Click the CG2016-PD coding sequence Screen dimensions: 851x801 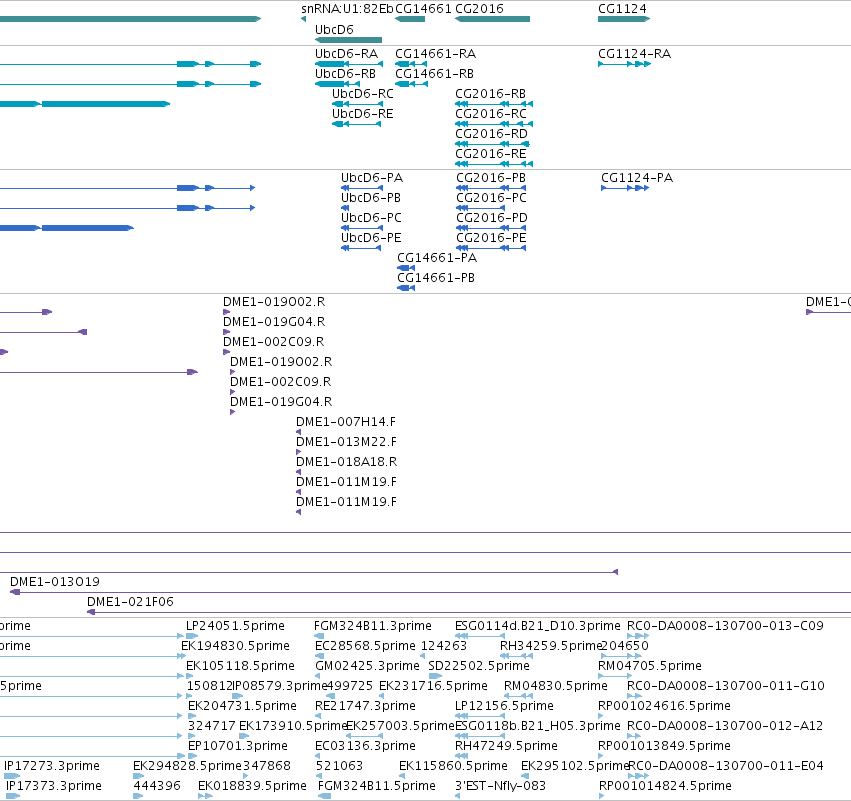point(491,228)
